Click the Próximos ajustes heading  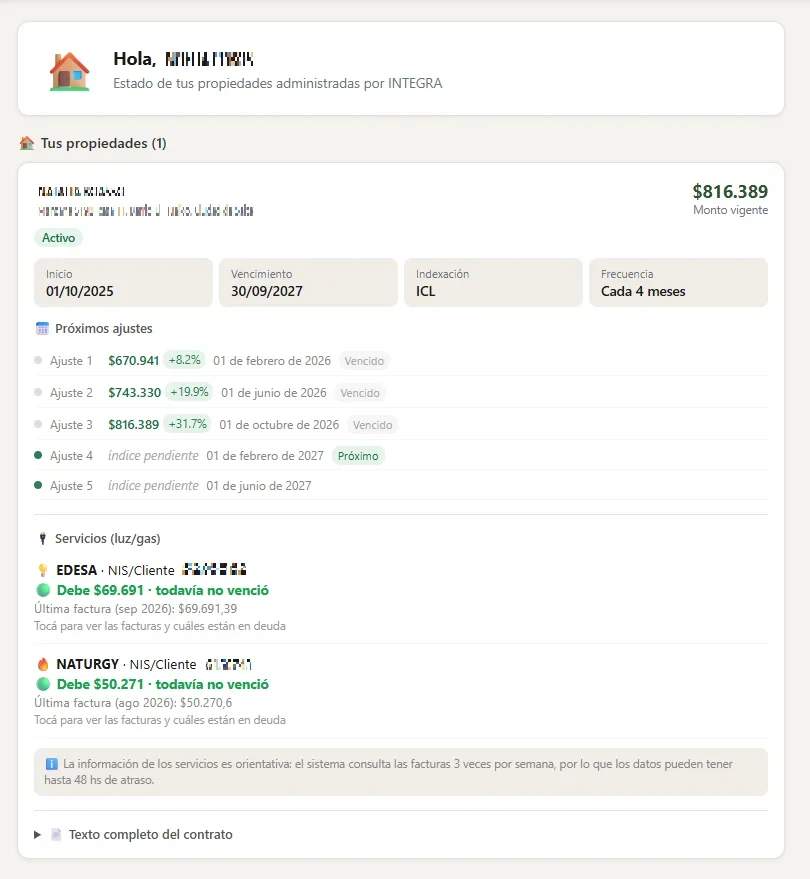[104, 329]
